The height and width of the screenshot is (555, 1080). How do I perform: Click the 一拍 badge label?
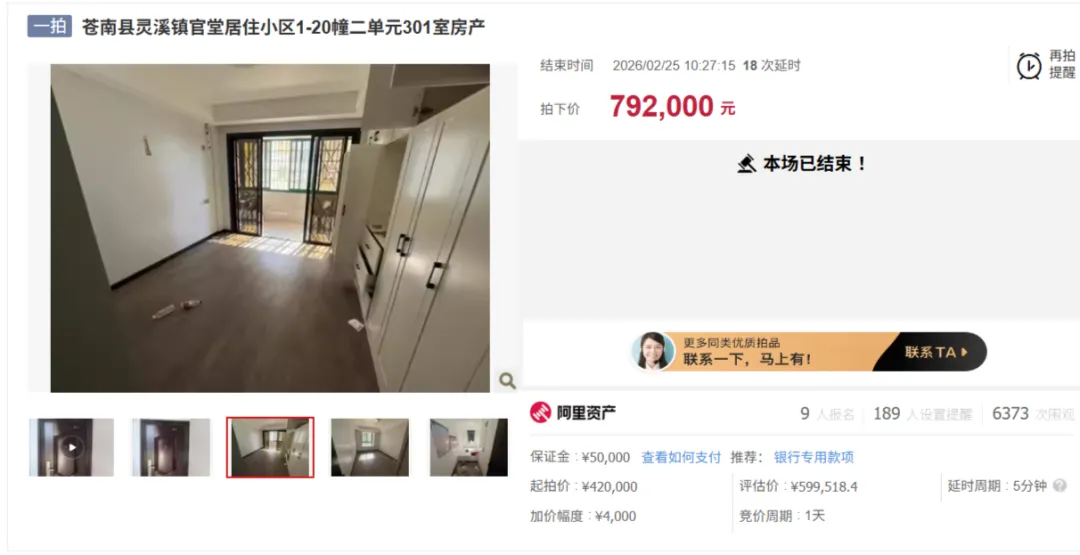point(50,27)
